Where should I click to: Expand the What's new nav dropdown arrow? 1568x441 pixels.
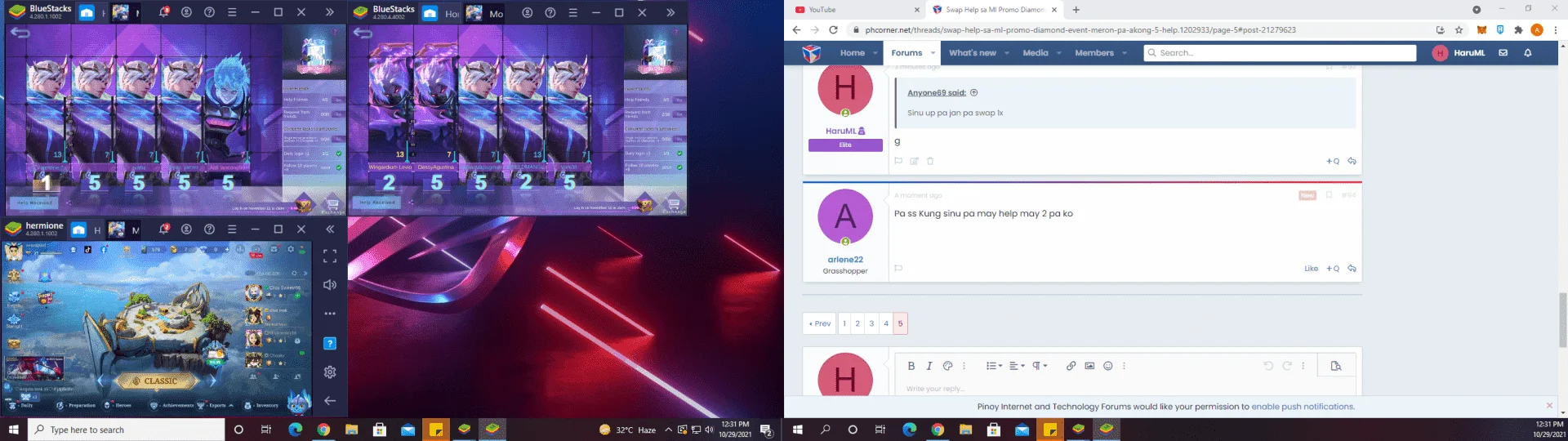point(1007,53)
